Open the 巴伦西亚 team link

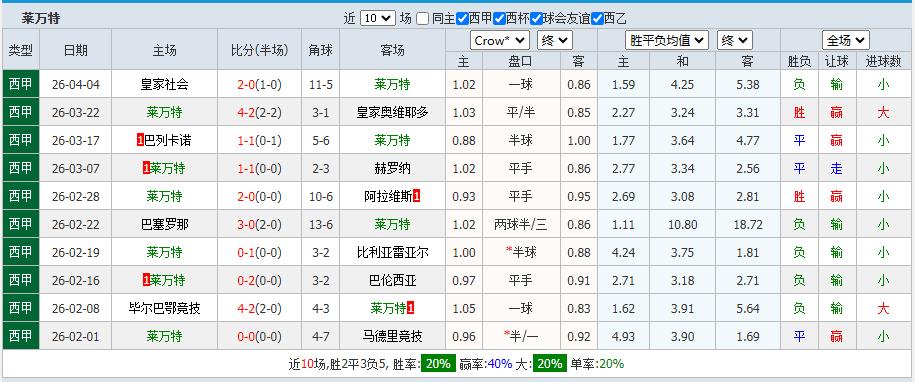coord(392,281)
